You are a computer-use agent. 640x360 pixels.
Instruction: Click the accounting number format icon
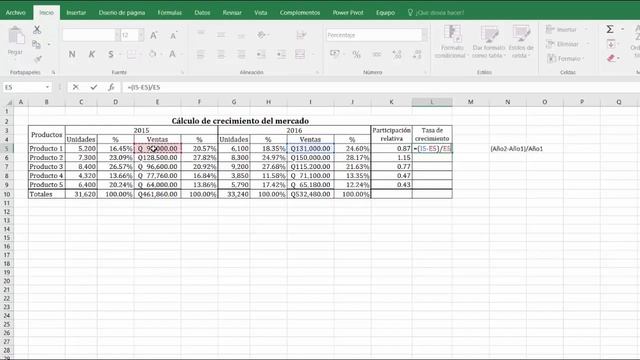335,54
